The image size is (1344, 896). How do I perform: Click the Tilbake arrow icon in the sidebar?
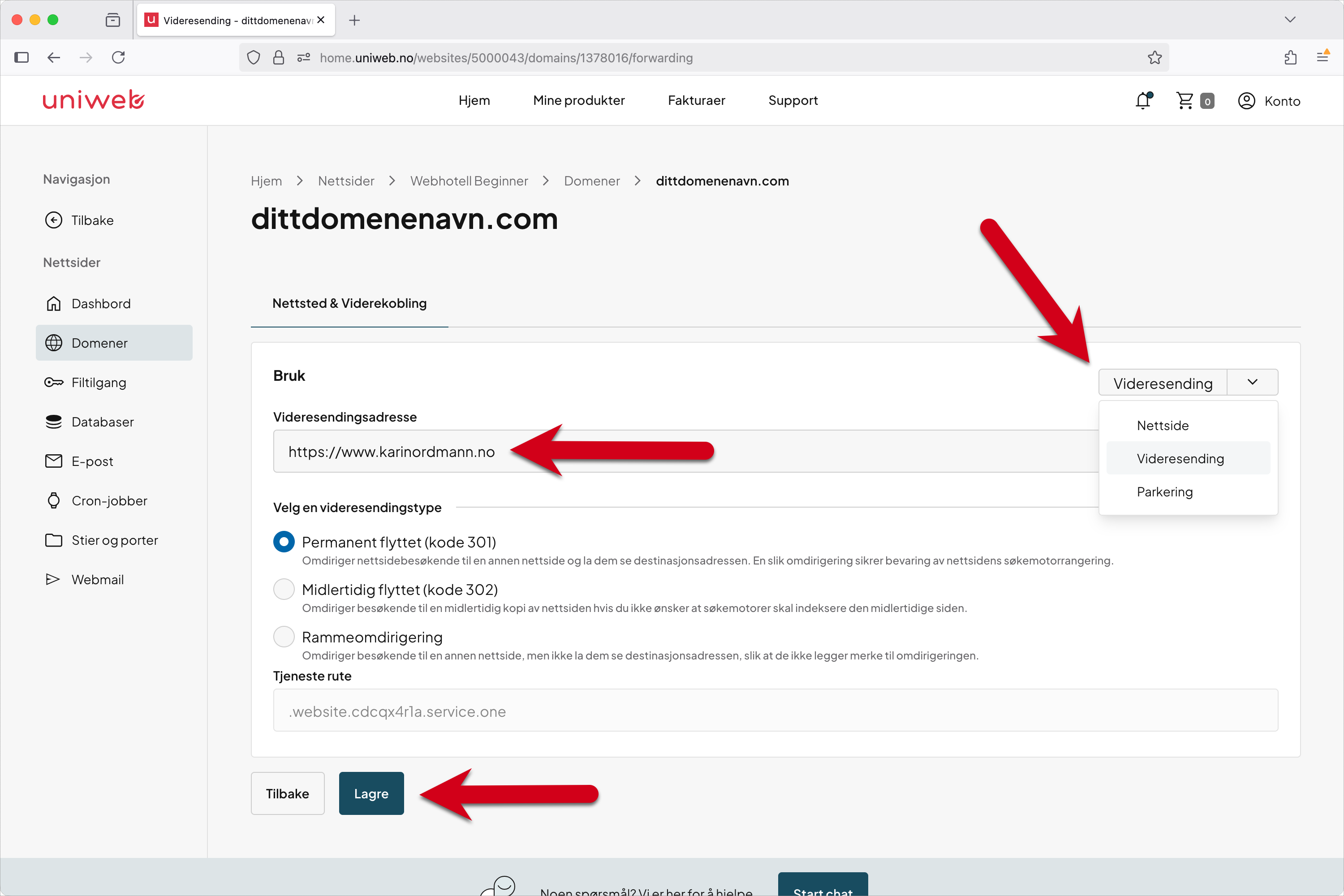(x=54, y=220)
